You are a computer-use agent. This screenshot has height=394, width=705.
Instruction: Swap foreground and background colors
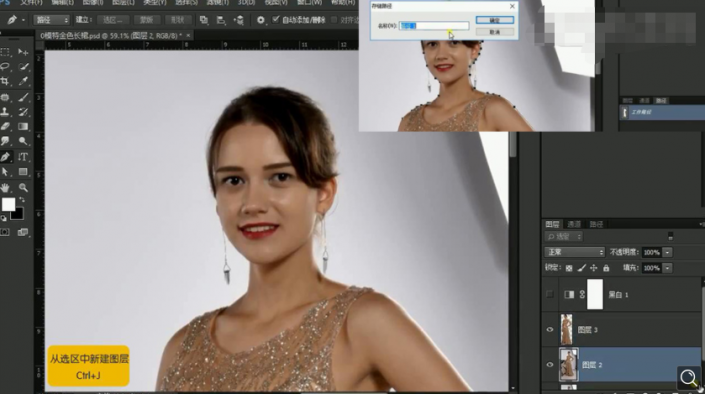point(22,200)
